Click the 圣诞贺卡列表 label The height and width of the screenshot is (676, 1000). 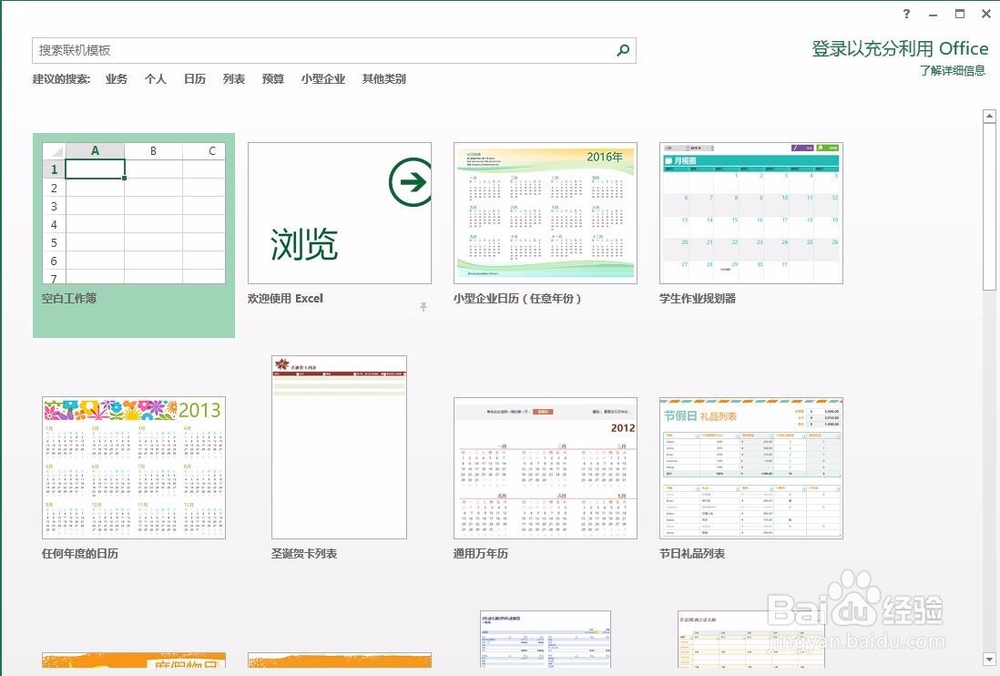(304, 554)
